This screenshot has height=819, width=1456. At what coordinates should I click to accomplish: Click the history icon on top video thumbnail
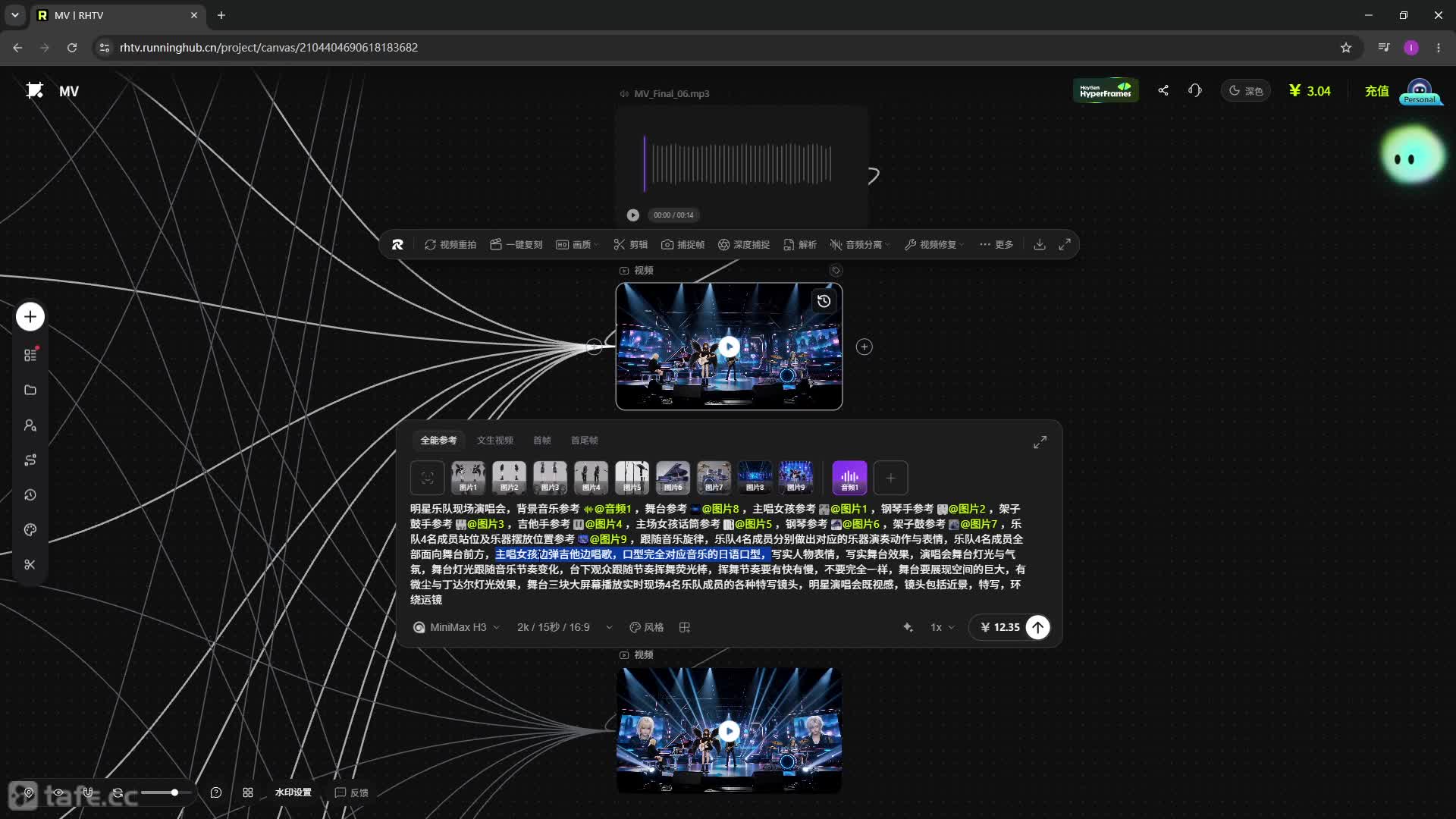pyautogui.click(x=824, y=301)
